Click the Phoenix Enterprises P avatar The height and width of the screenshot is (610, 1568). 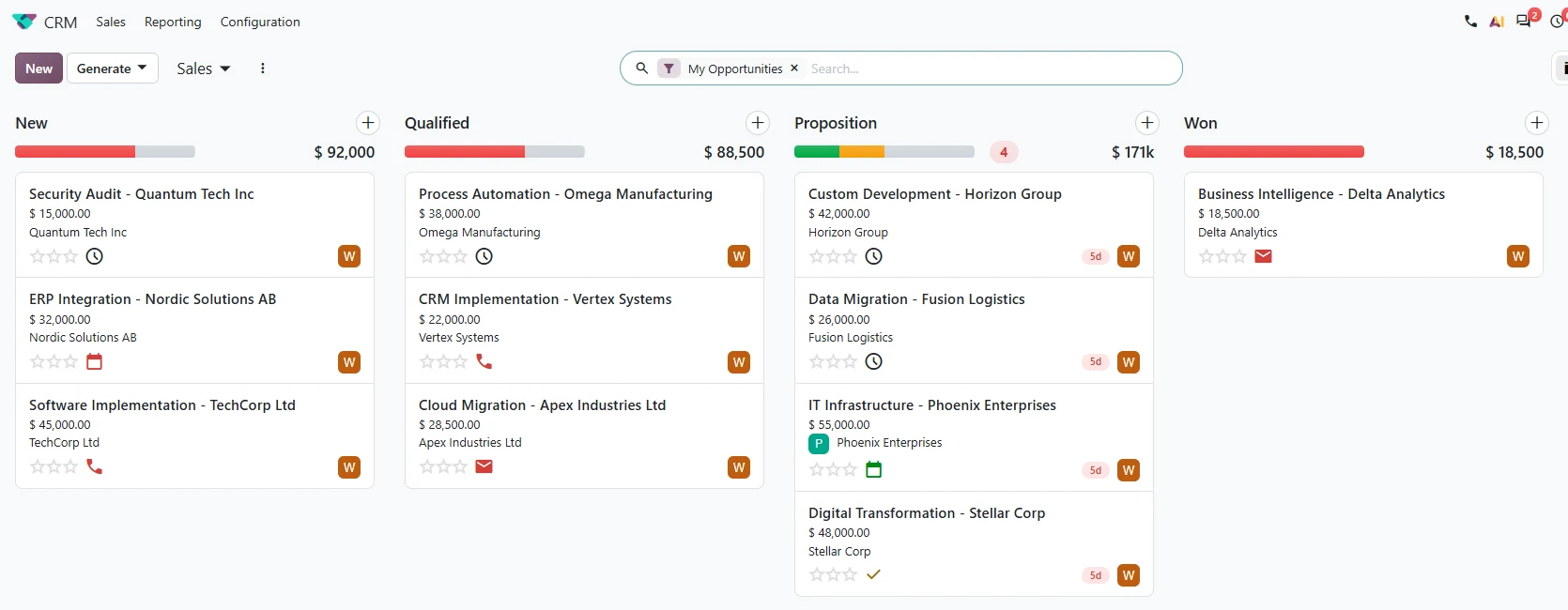819,444
